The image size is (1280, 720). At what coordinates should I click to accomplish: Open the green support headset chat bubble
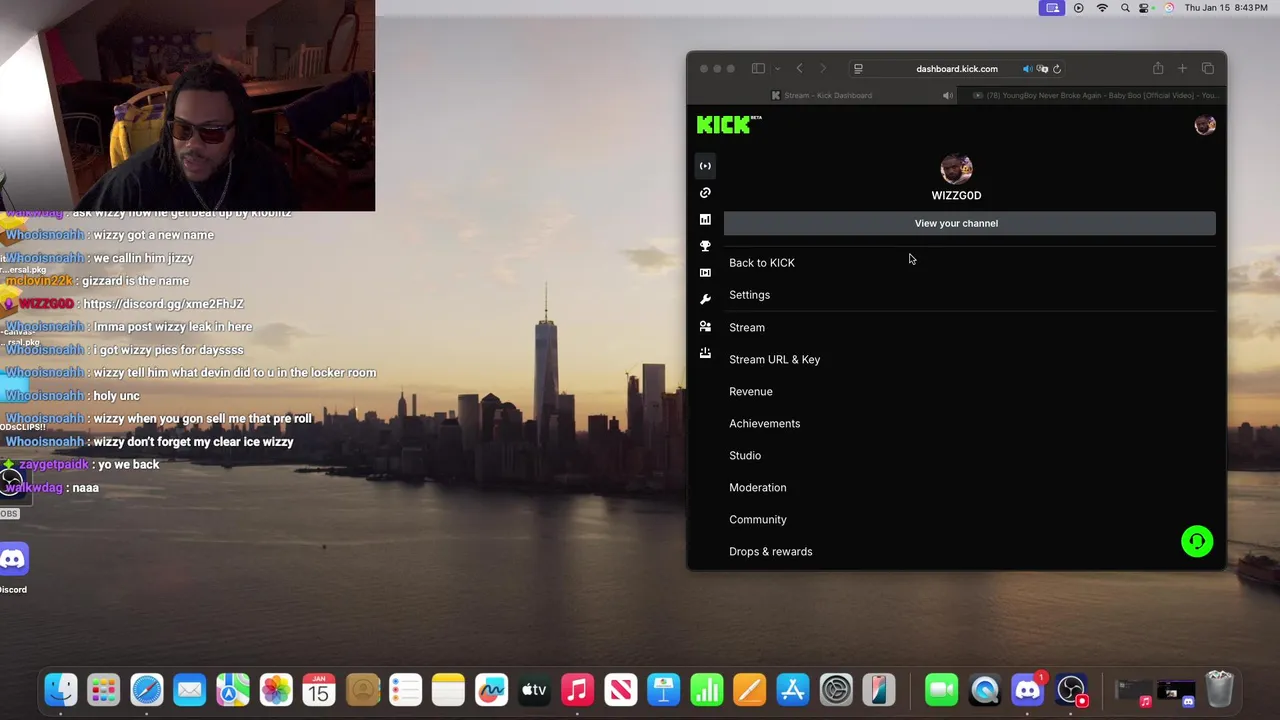tap(1197, 541)
